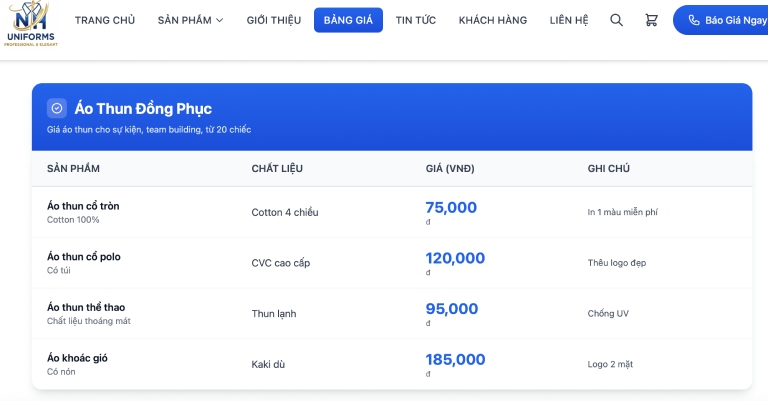Viewport: 768px width, 401px height.
Task: Open the Tin Tức menu item
Action: 416,20
